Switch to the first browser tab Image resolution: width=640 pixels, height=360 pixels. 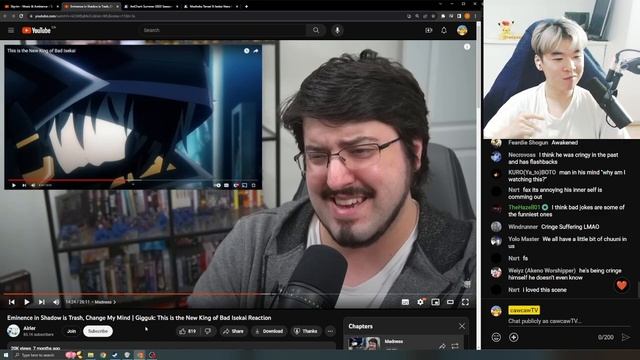coord(31,7)
